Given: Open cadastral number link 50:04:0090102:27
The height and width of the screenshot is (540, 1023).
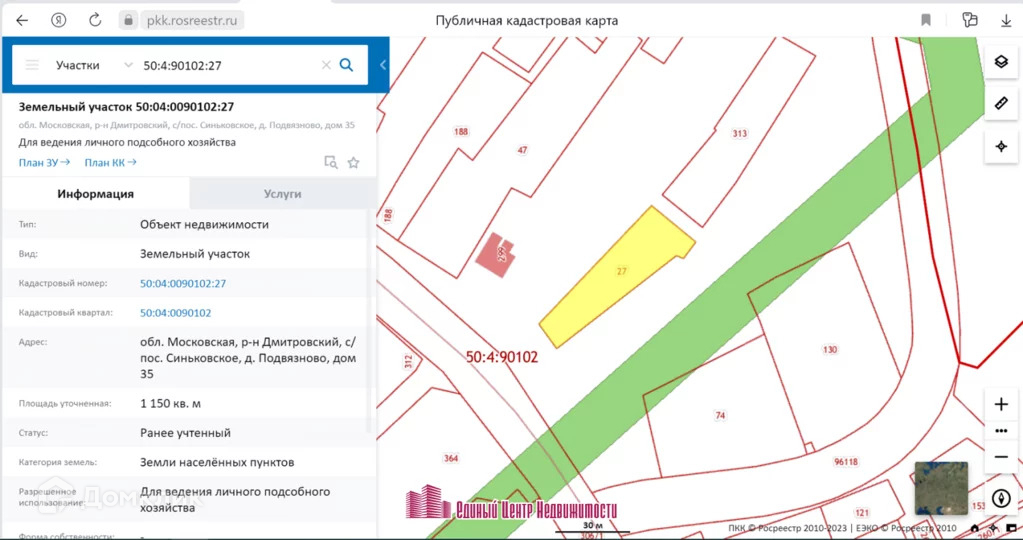Looking at the screenshot, I should point(183,284).
